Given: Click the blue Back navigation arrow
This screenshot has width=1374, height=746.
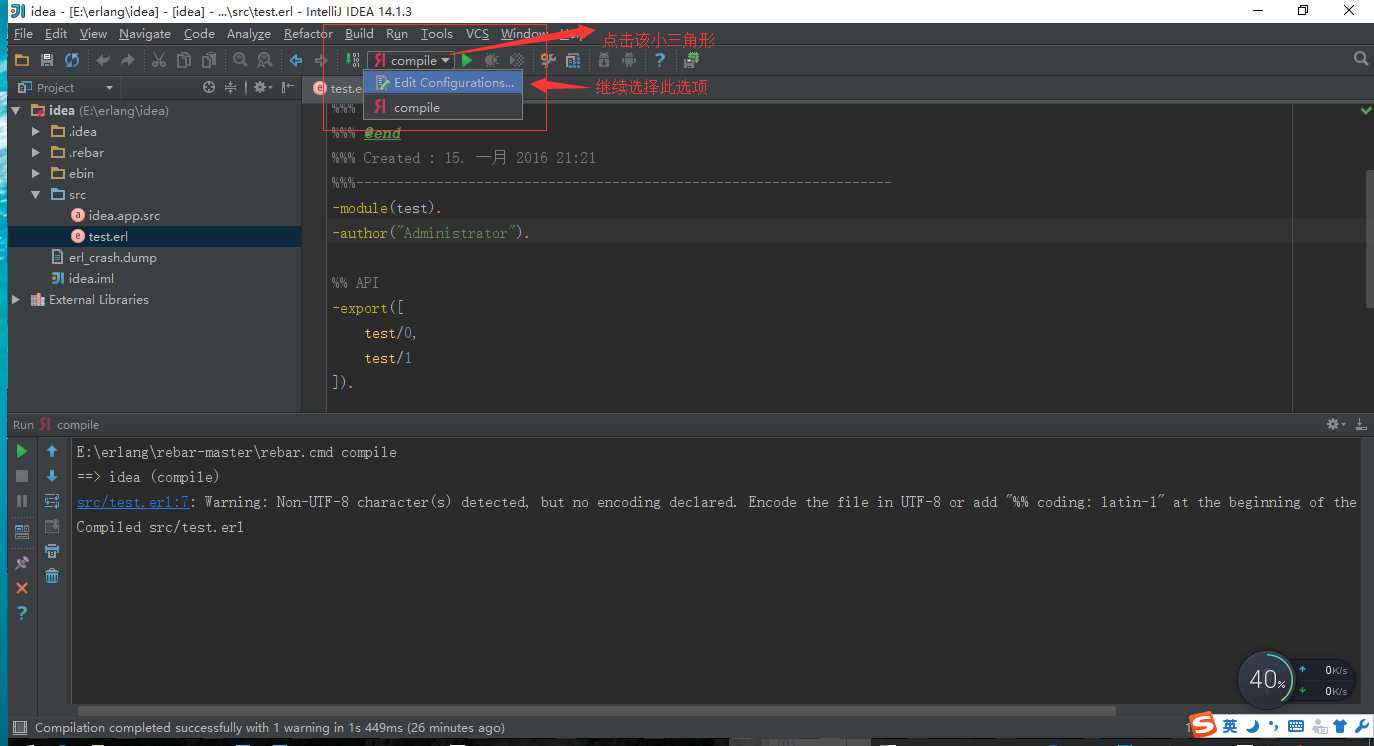Looking at the screenshot, I should pyautogui.click(x=296, y=61).
